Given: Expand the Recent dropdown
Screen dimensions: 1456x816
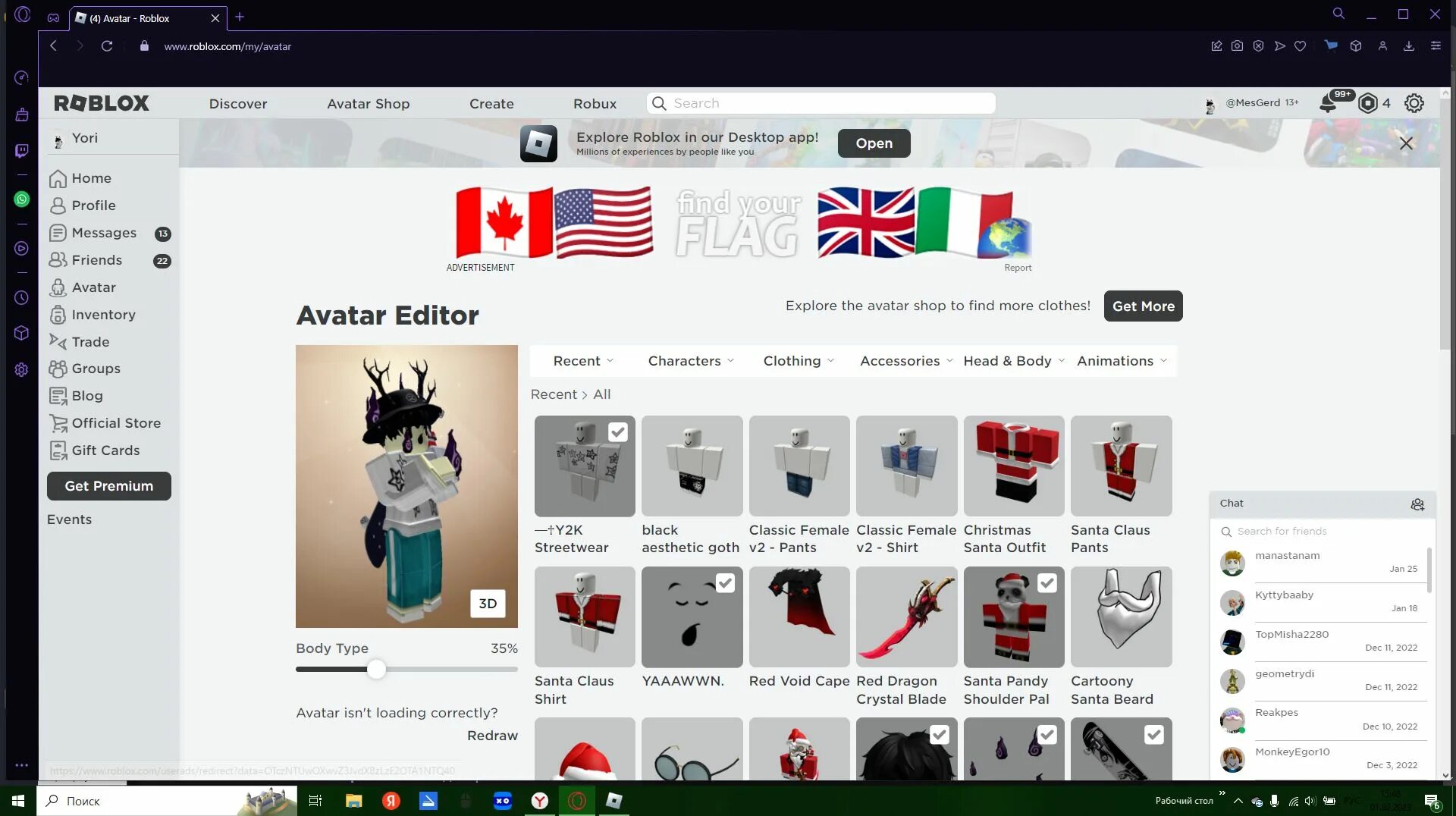Looking at the screenshot, I should point(583,361).
